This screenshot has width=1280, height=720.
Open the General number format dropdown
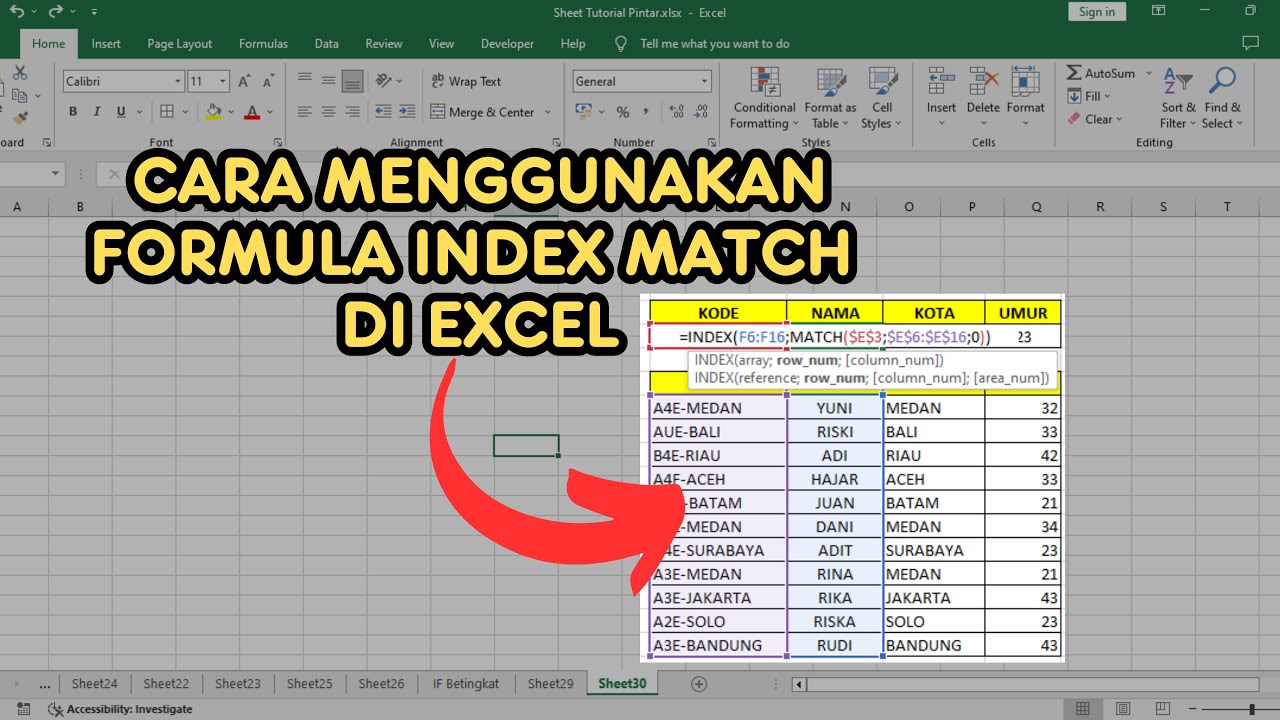pos(705,82)
